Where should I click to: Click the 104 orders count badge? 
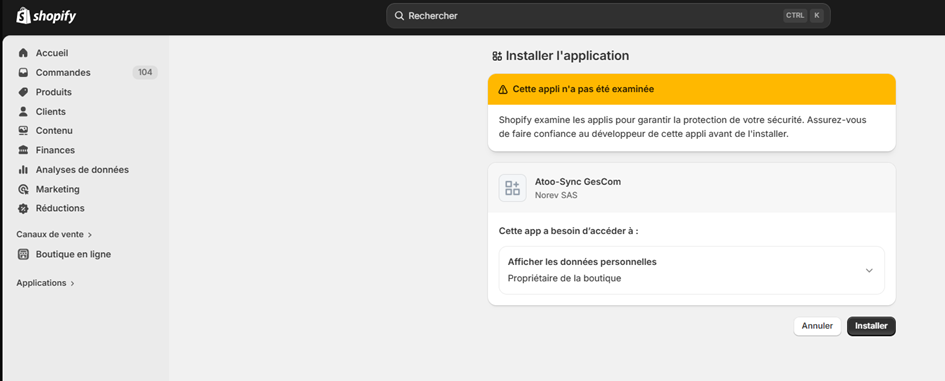pos(145,72)
